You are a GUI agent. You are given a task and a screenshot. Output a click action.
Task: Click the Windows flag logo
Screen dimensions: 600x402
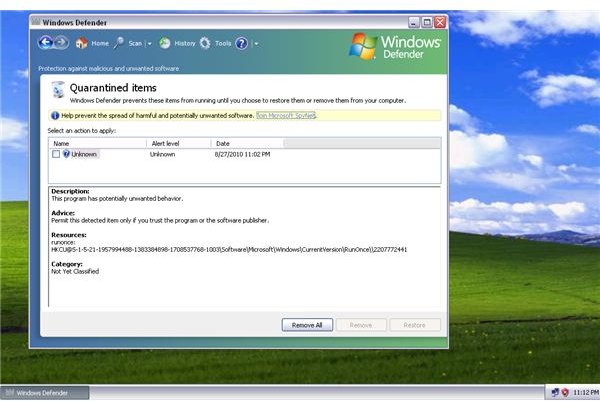point(362,46)
